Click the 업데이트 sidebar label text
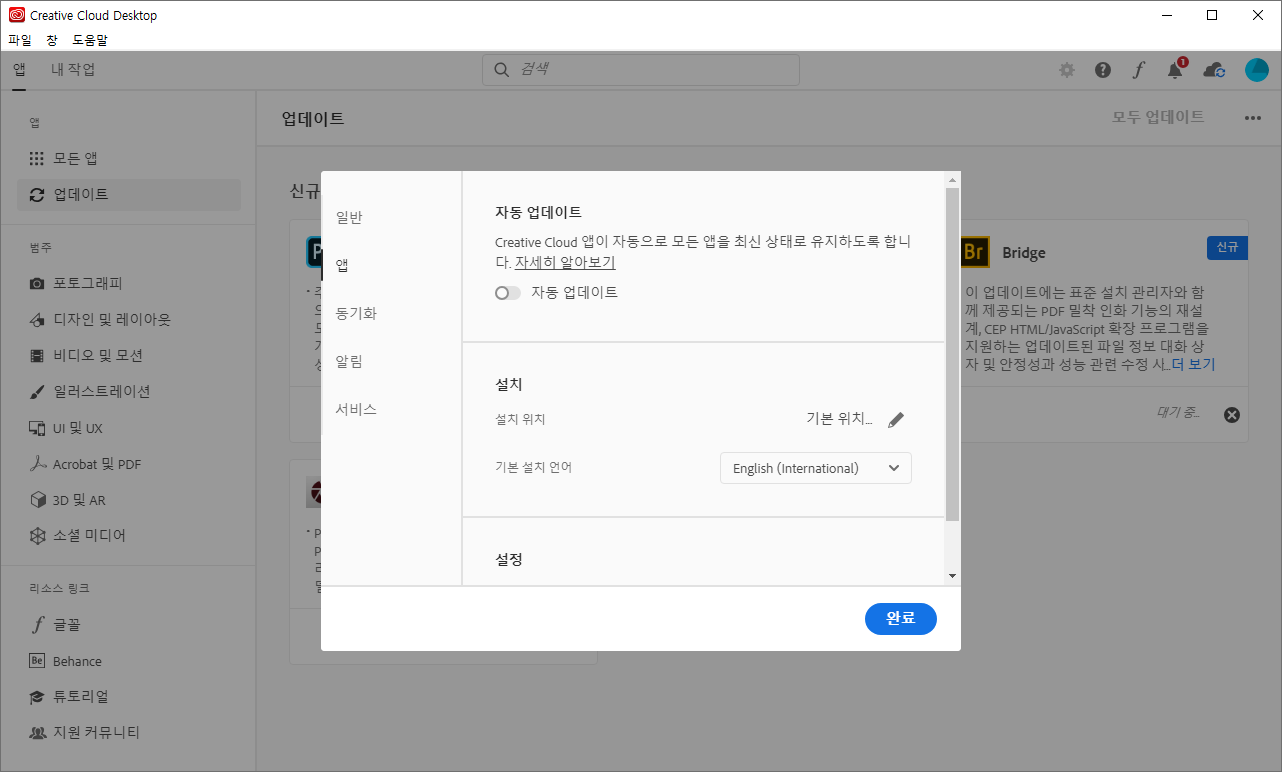Screen dimensions: 1282x772 (x=82, y=195)
